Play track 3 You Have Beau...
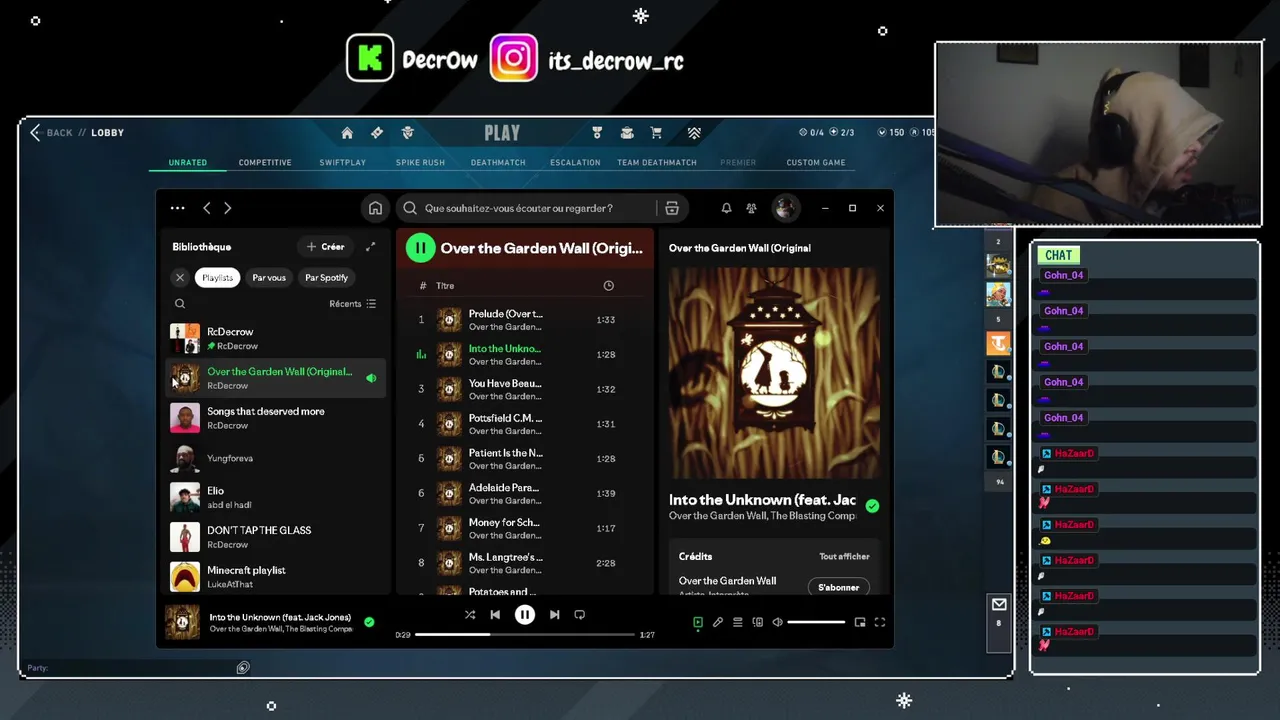Screen dimensions: 1280x720 [x=525, y=389]
